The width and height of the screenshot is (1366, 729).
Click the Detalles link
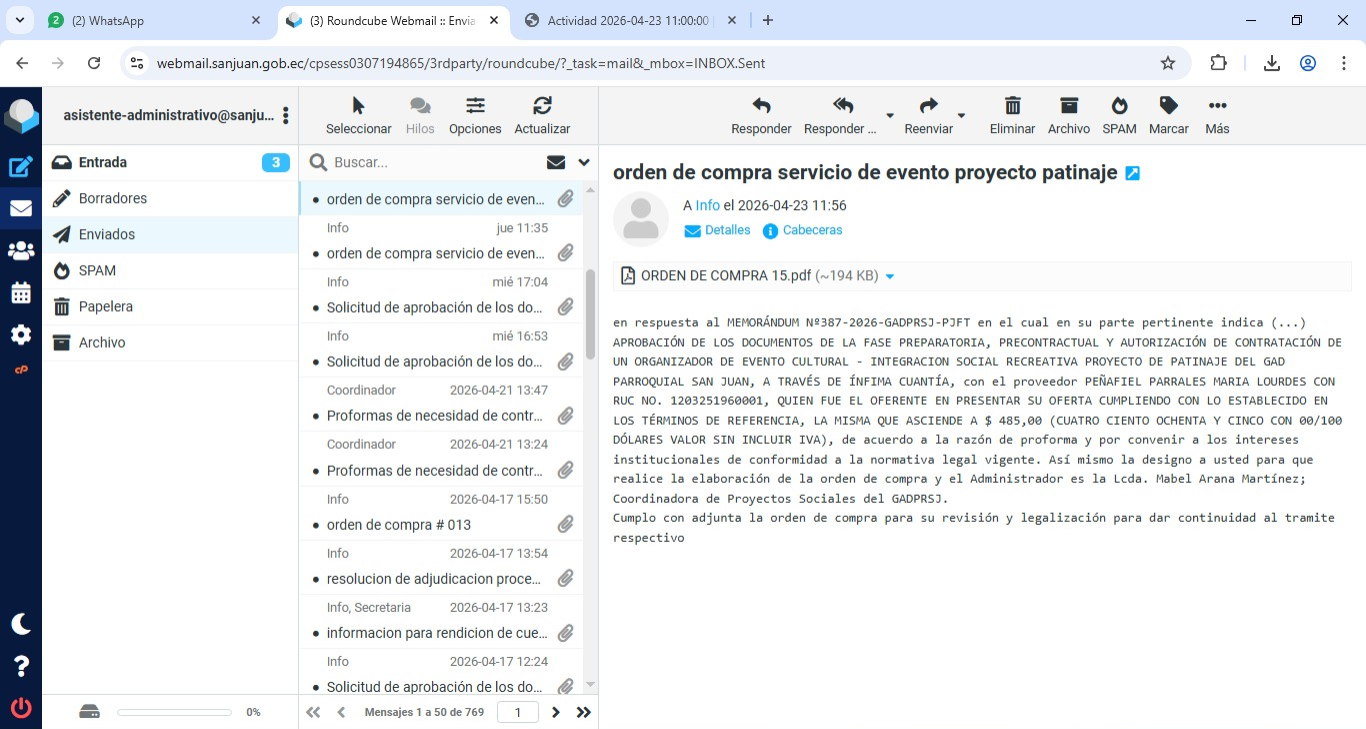pyautogui.click(x=727, y=230)
